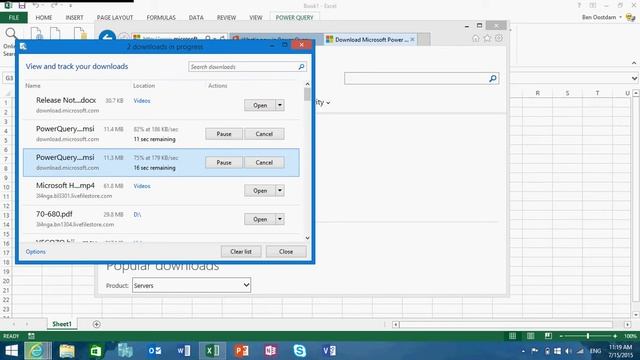This screenshot has width=640, height=360.
Task: Select the POWER QUERY ribbon tab
Action: coord(294,18)
